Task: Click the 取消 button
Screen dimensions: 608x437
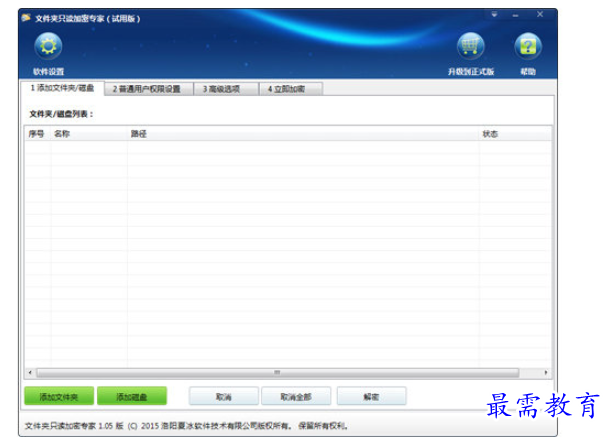Action: coord(224,396)
